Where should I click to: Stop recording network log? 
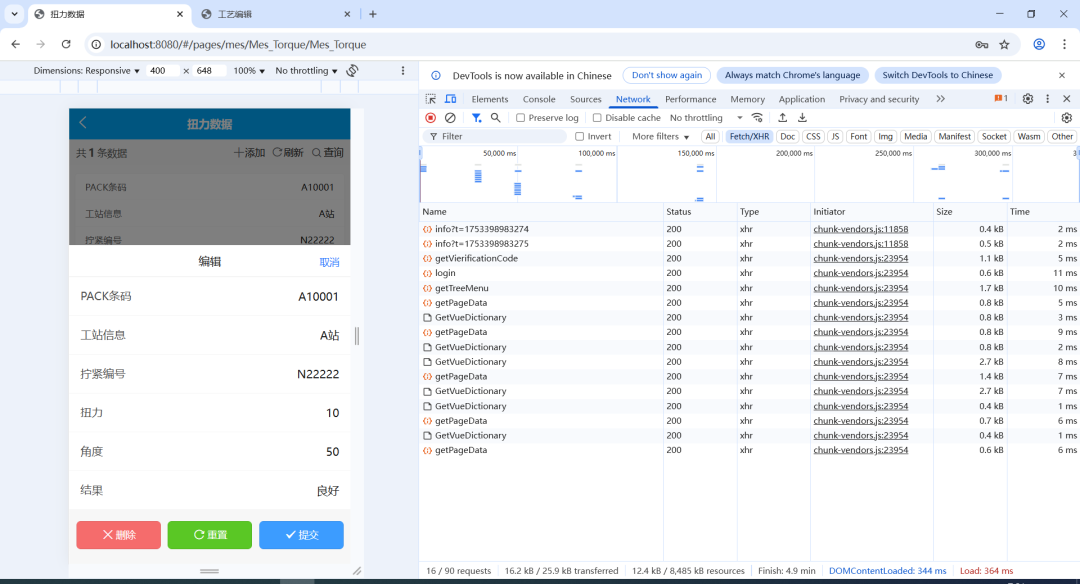point(431,118)
